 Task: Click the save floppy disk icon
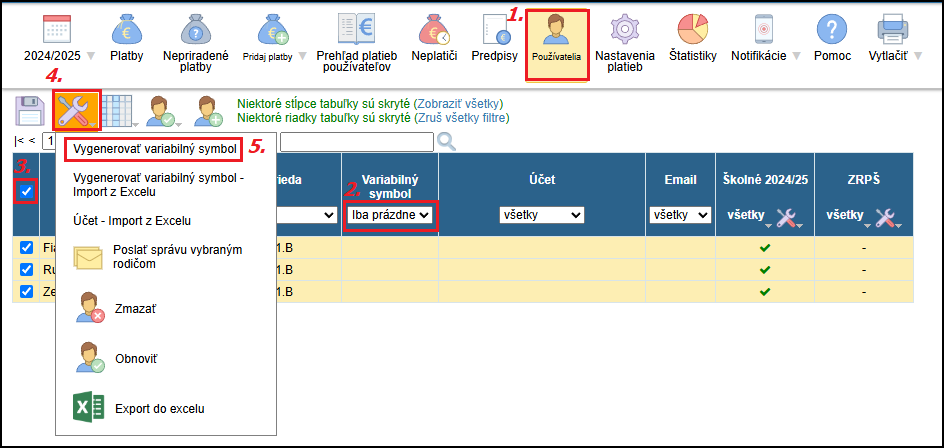click(x=30, y=110)
